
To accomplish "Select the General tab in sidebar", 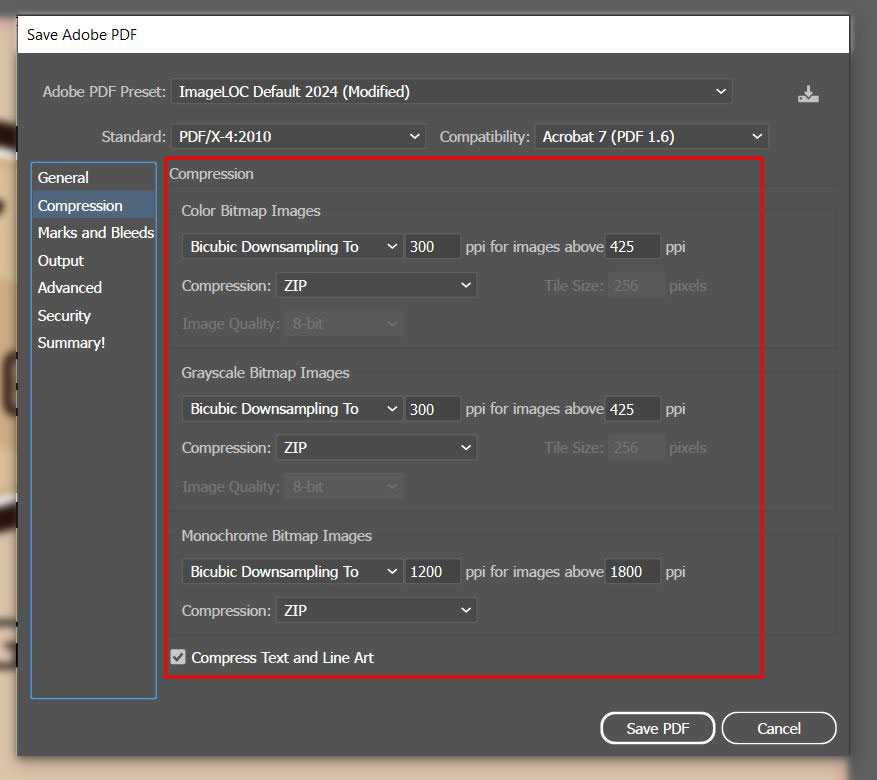I will click(x=94, y=178).
